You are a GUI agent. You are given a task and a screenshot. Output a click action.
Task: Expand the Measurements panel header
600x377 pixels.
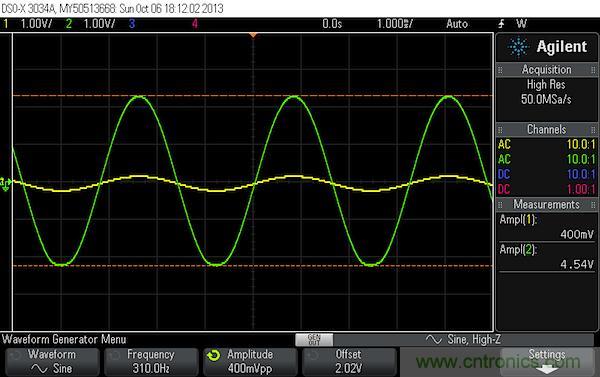[x=546, y=204]
